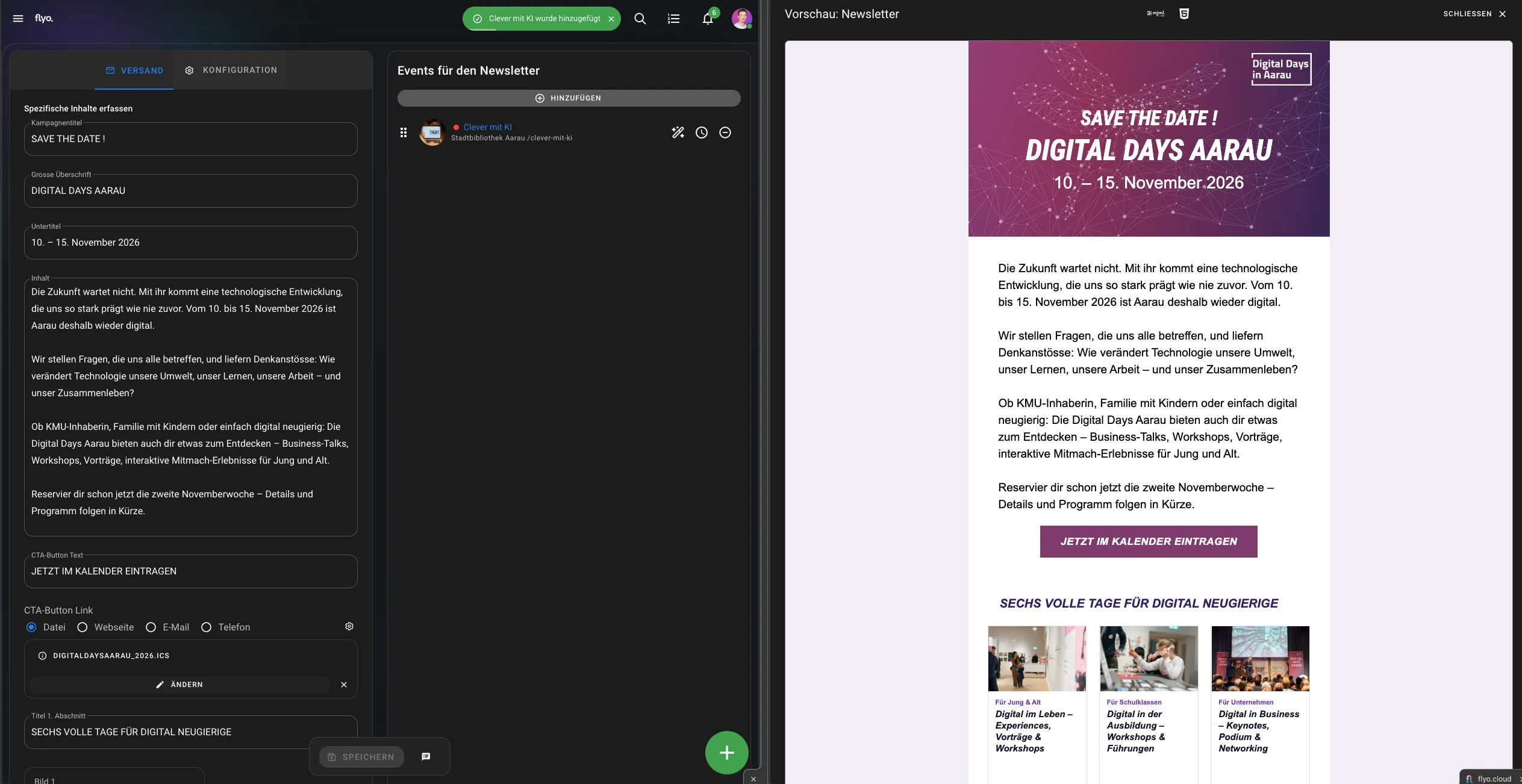
Task: Select the Telefon radio option
Action: point(206,627)
